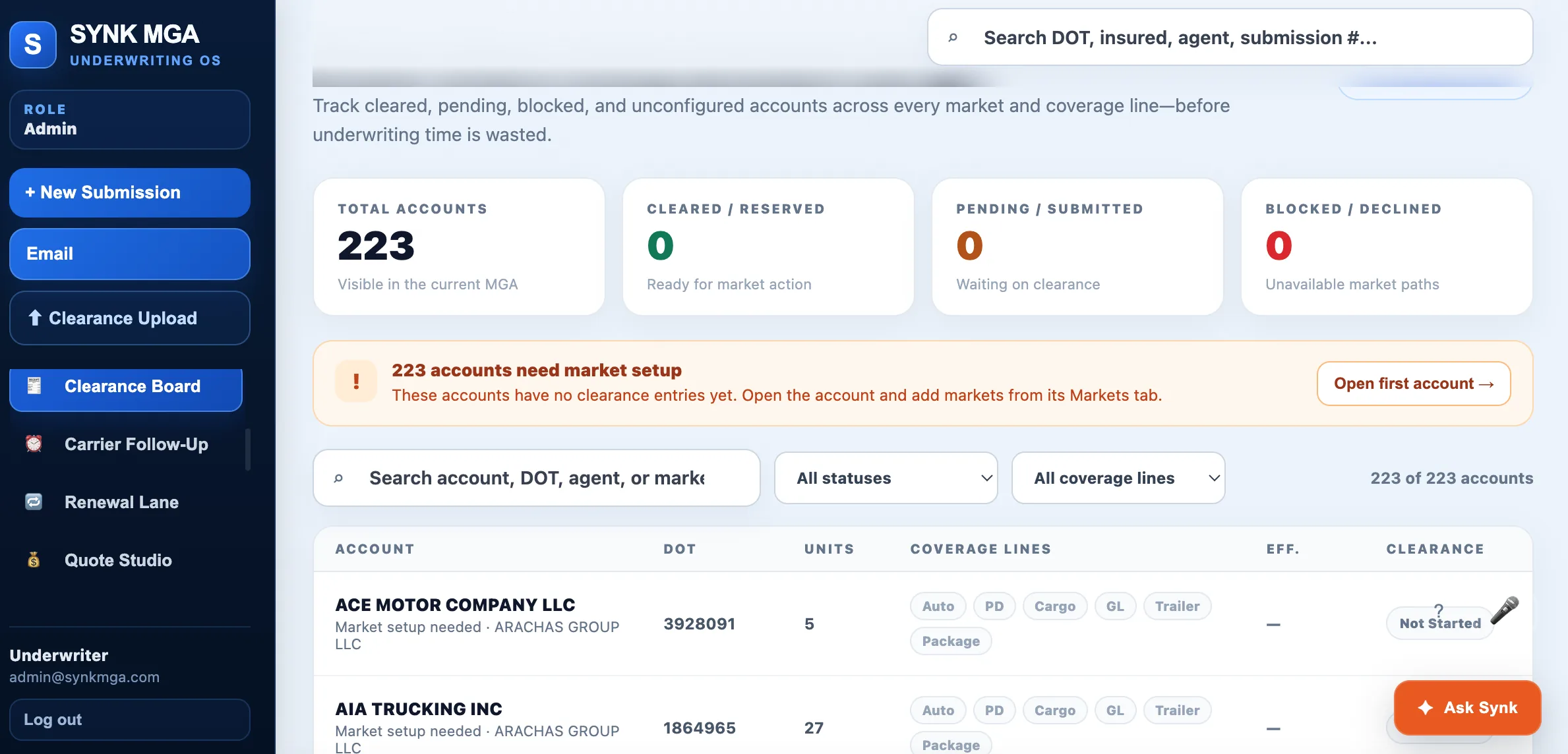Click the Log out button
Viewport: 1568px width, 754px height.
(x=130, y=720)
